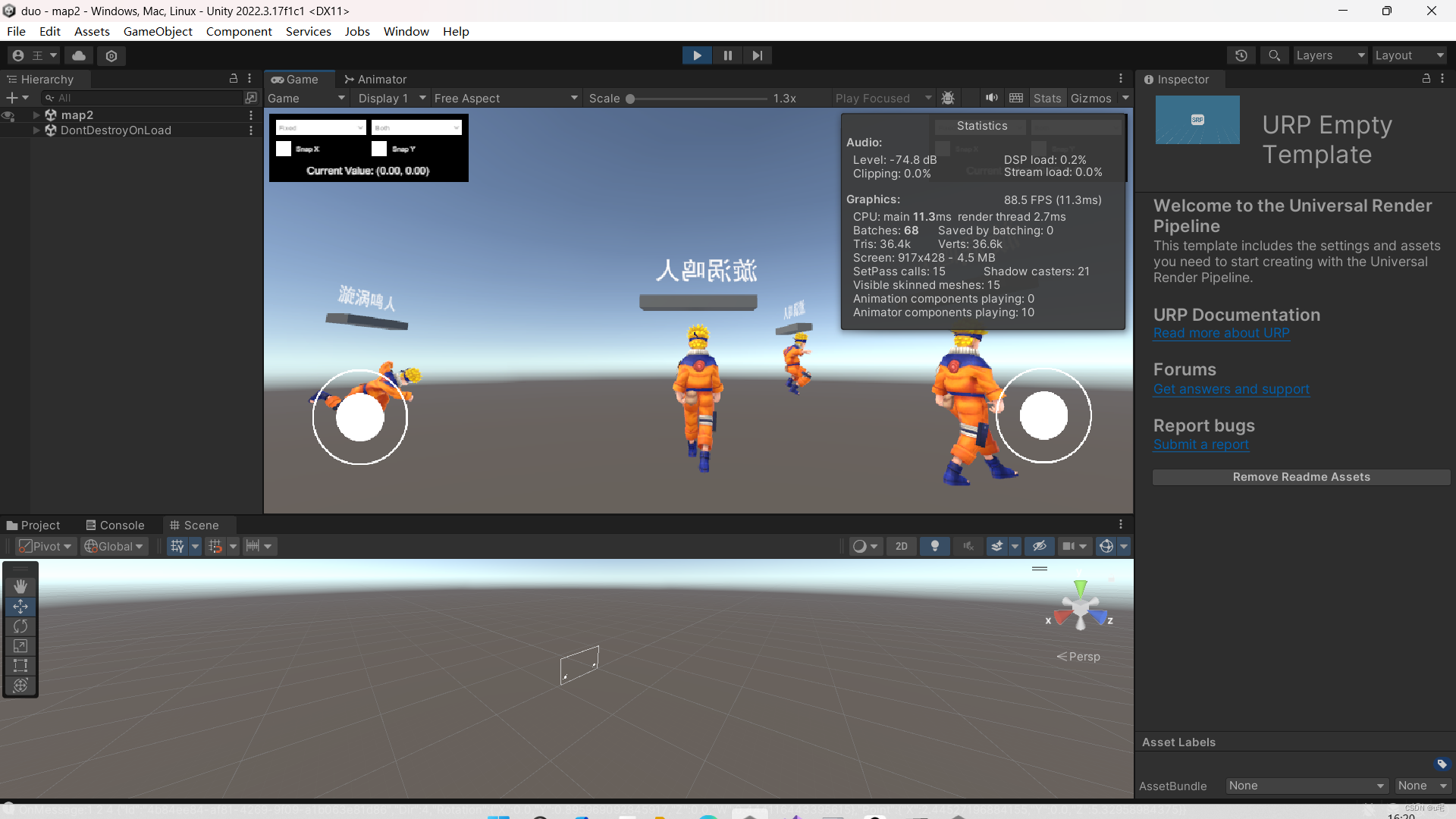Toggle scene lighting in the Scene view toolbar
Screen dimensions: 1456x819
[x=934, y=546]
